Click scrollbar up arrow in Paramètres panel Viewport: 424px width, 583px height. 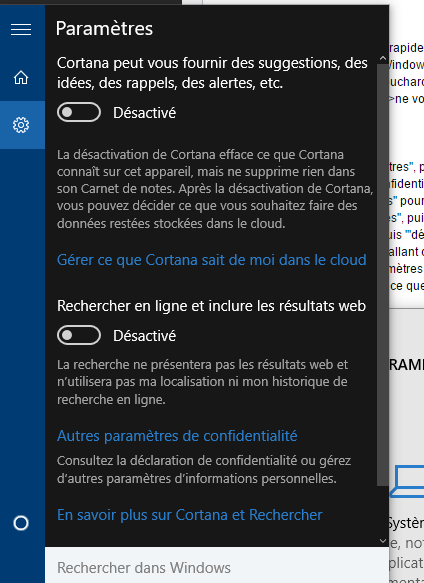[383, 59]
